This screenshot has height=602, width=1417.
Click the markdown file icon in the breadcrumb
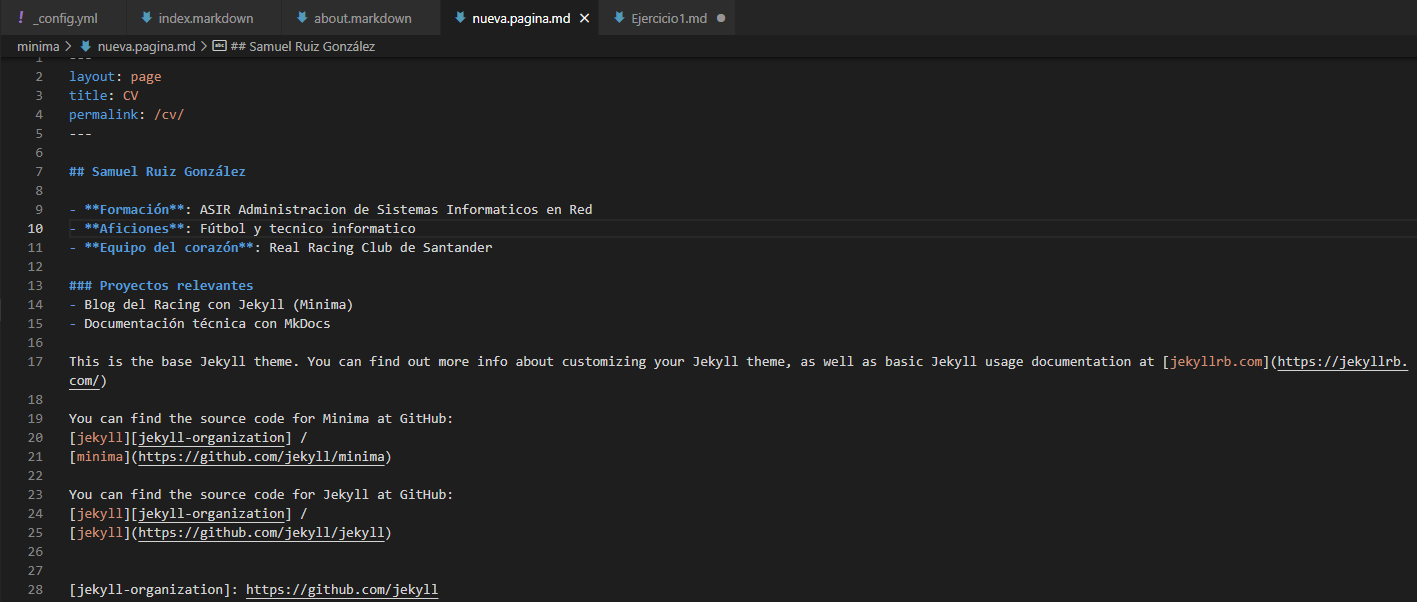coord(86,46)
